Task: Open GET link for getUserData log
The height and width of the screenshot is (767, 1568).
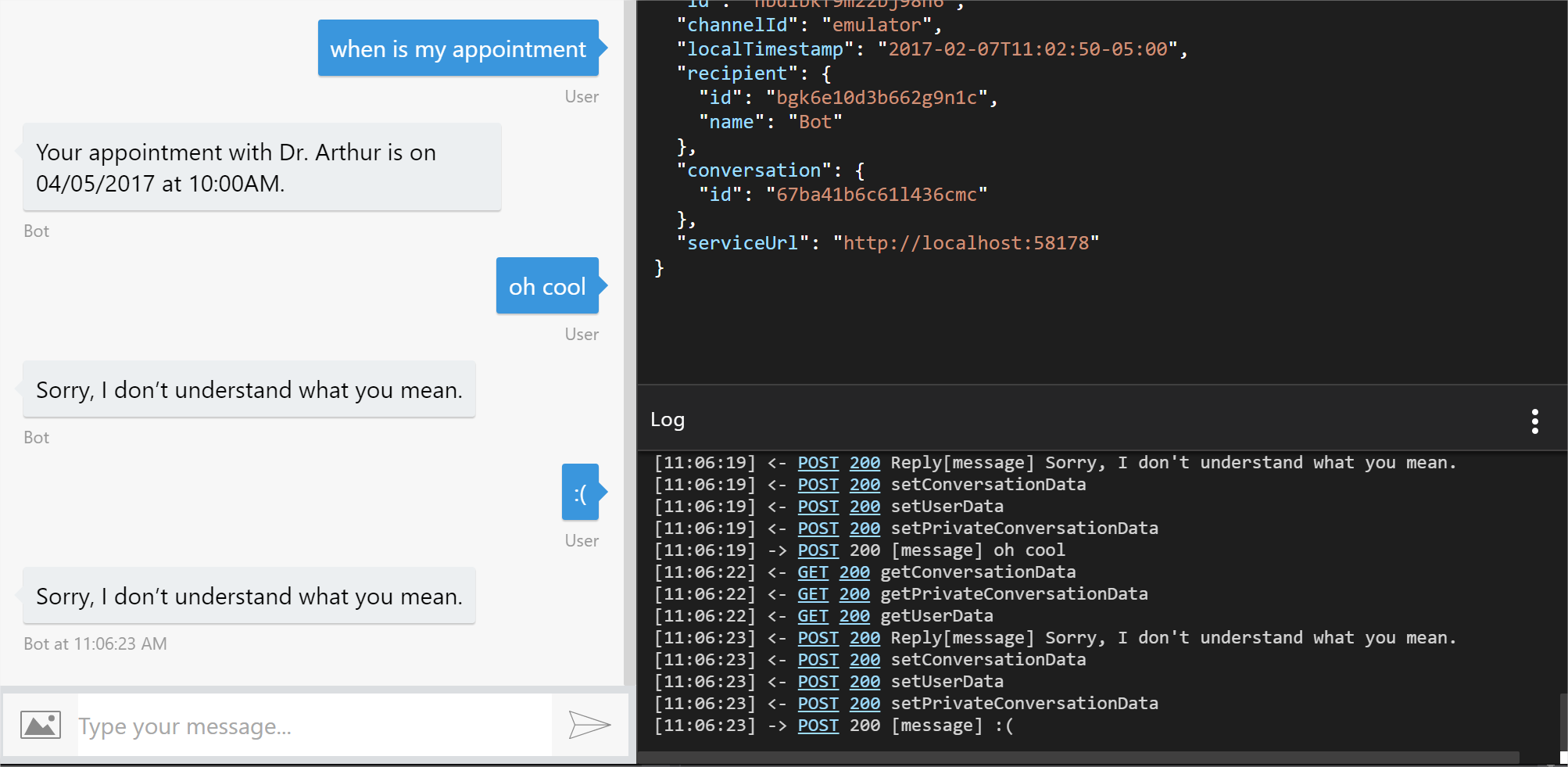Action: pyautogui.click(x=813, y=616)
